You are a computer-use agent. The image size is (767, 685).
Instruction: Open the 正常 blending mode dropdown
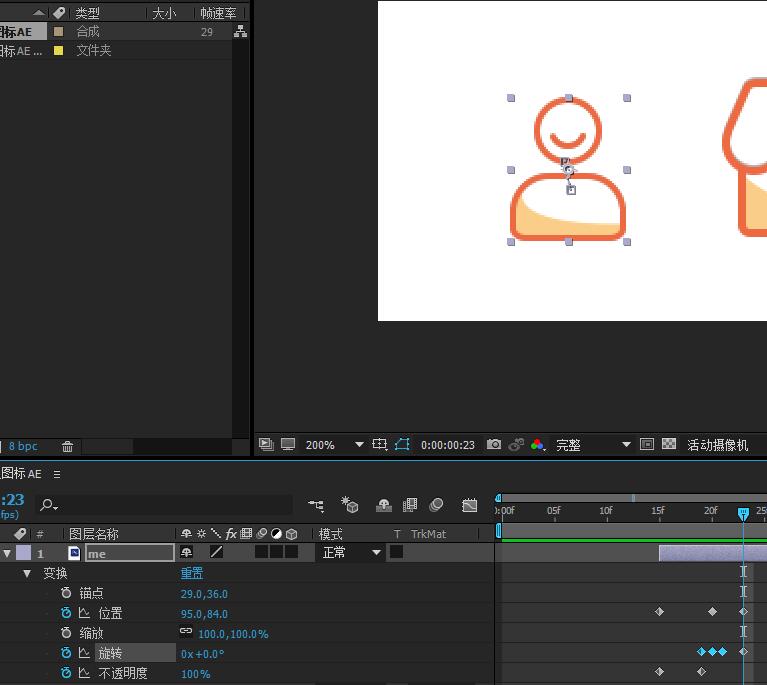tap(350, 552)
